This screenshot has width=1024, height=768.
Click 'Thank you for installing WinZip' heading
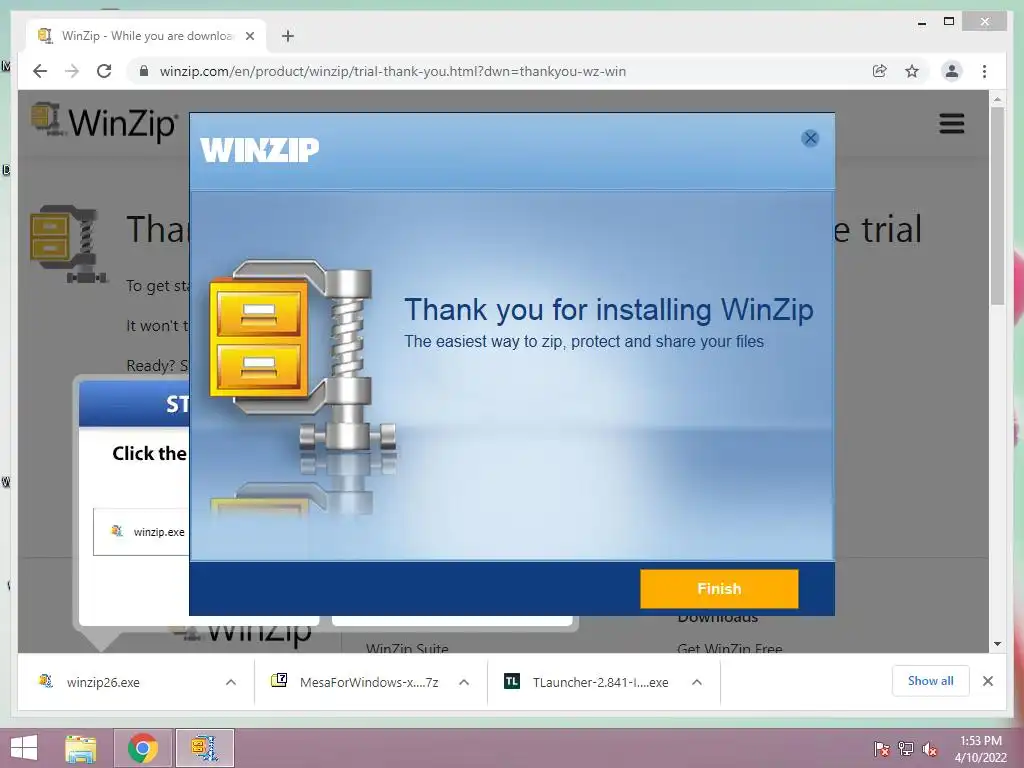pyautogui.click(x=609, y=310)
